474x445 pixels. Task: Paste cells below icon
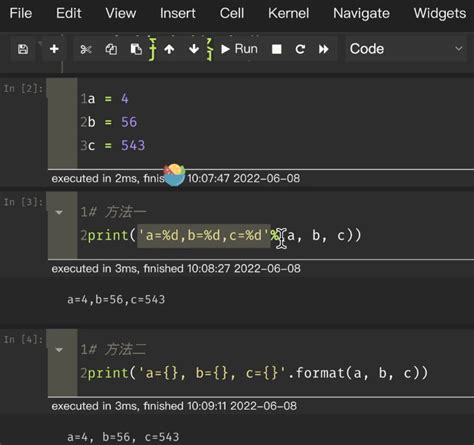tap(136, 49)
